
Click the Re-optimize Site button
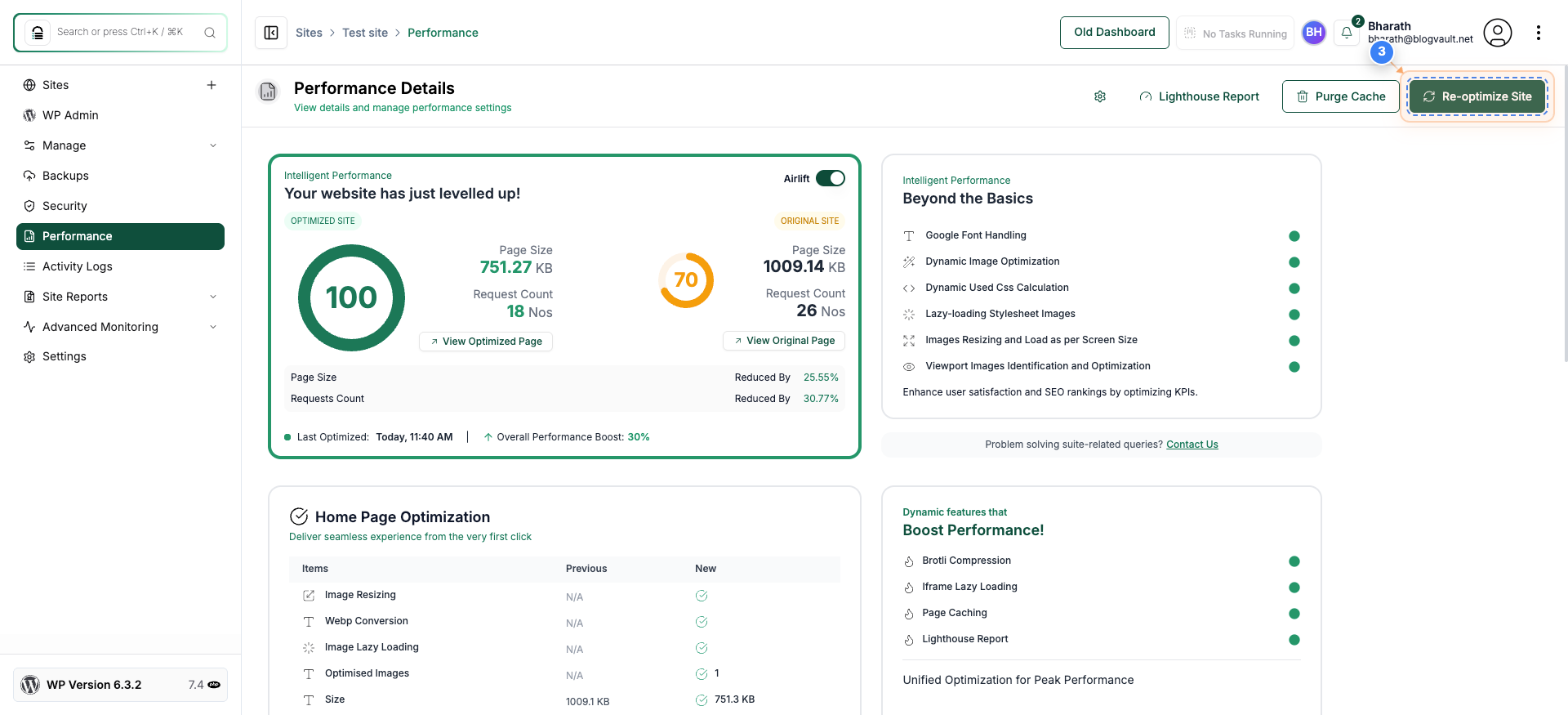pyautogui.click(x=1477, y=96)
